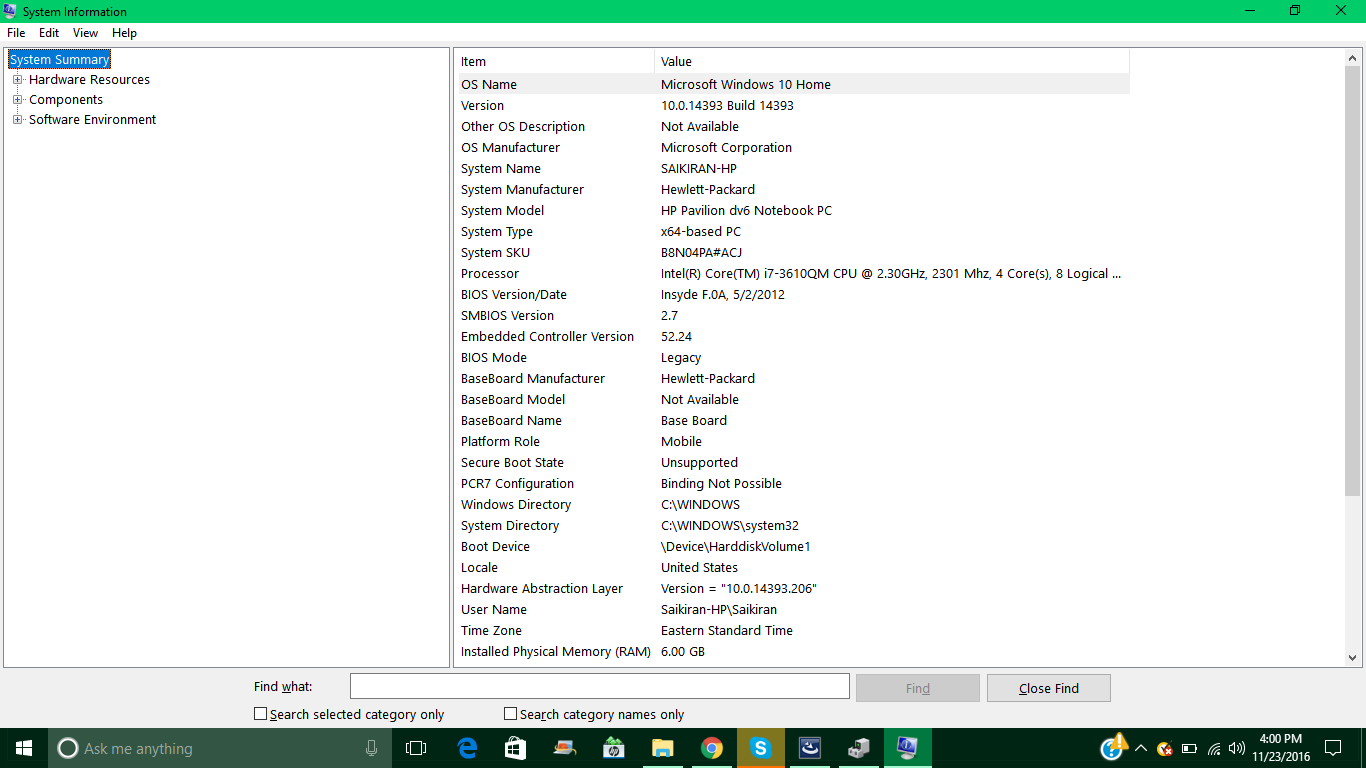Open the View menu
This screenshot has width=1366, height=768.
pyautogui.click(x=85, y=33)
